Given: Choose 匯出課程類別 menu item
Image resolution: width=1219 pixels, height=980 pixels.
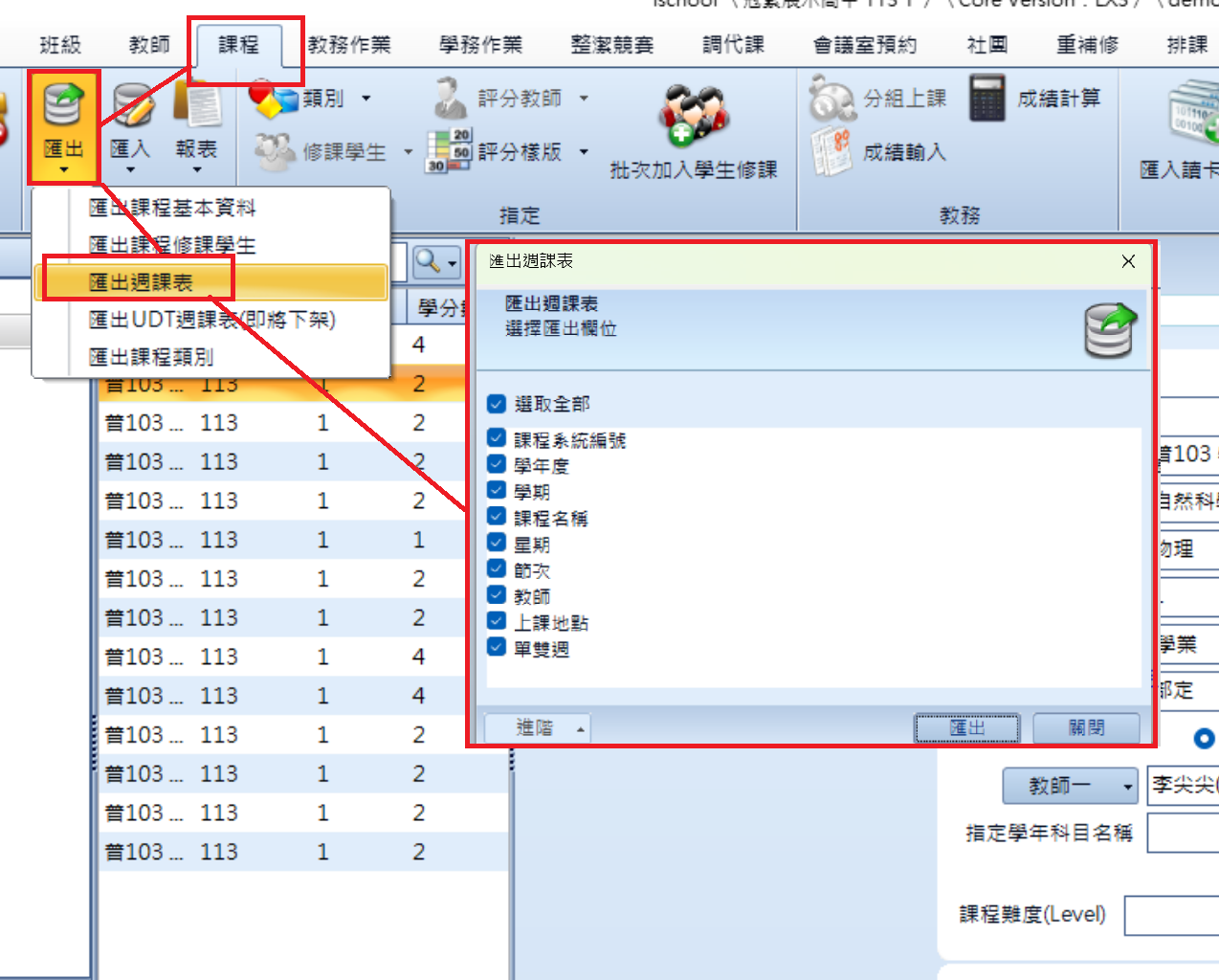Looking at the screenshot, I should pos(211,357).
